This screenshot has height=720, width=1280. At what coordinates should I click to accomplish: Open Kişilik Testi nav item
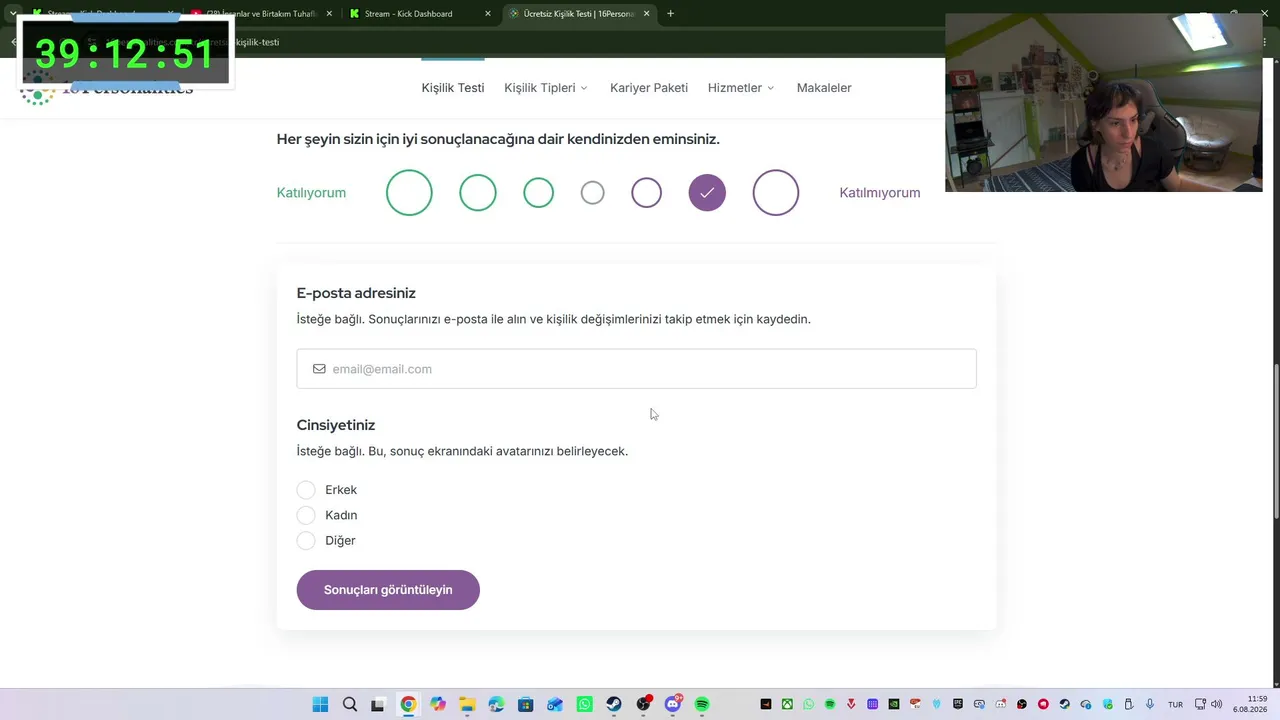[x=453, y=88]
